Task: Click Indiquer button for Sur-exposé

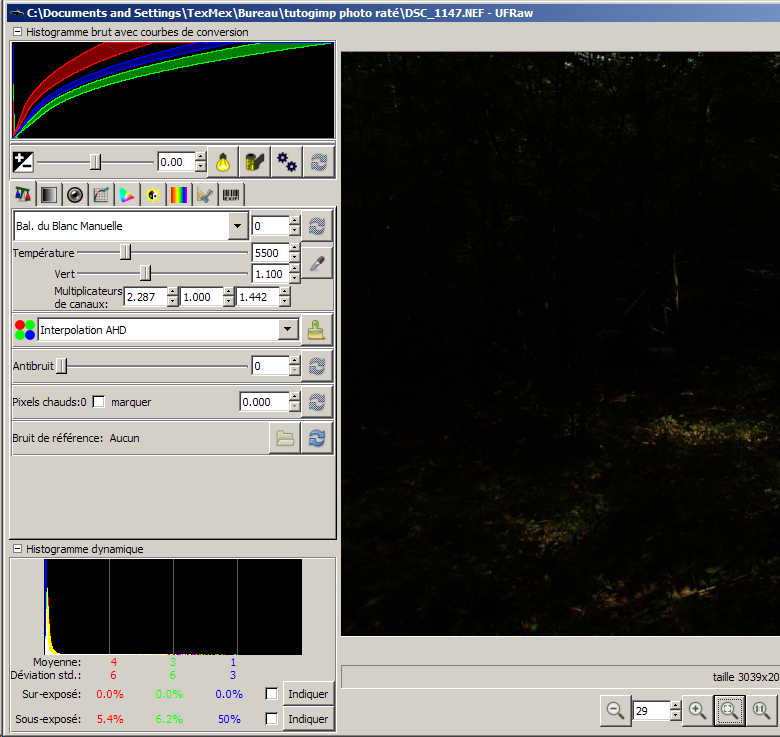Action: [x=307, y=694]
